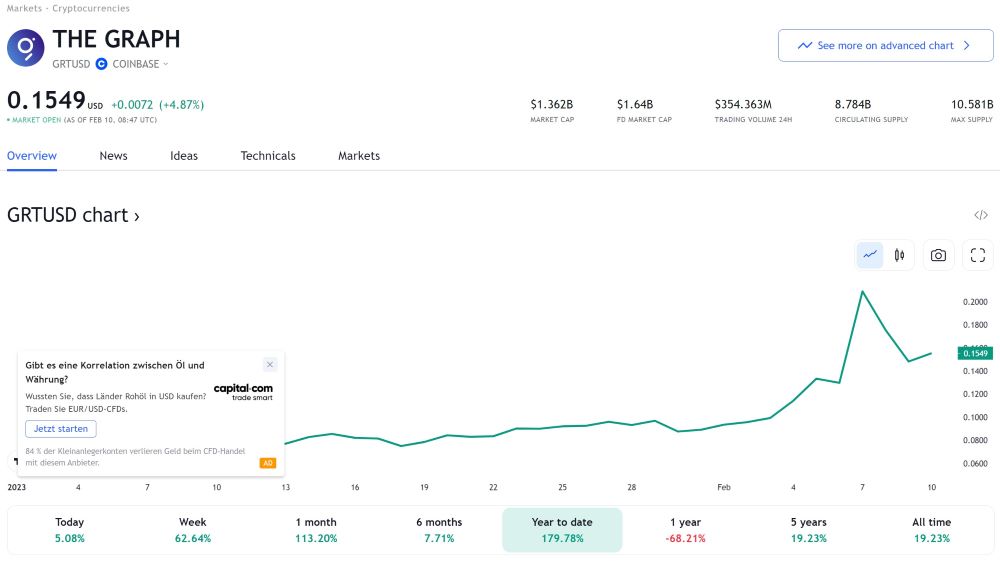
Task: Select the All time range
Action: coord(931,530)
